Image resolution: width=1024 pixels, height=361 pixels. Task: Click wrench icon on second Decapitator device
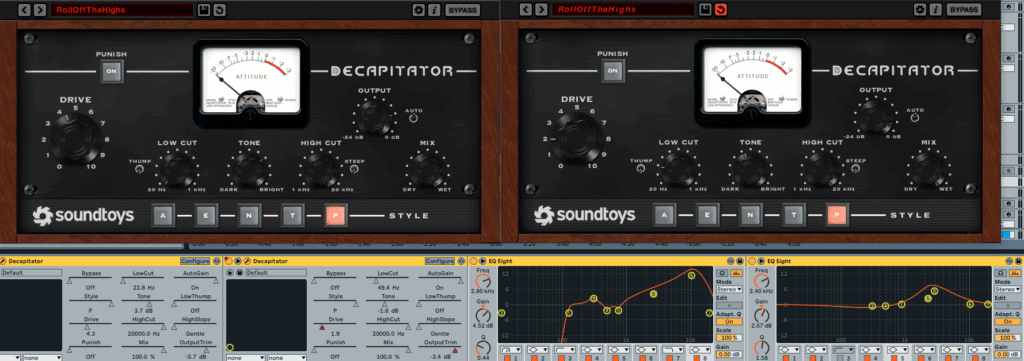click(247, 261)
